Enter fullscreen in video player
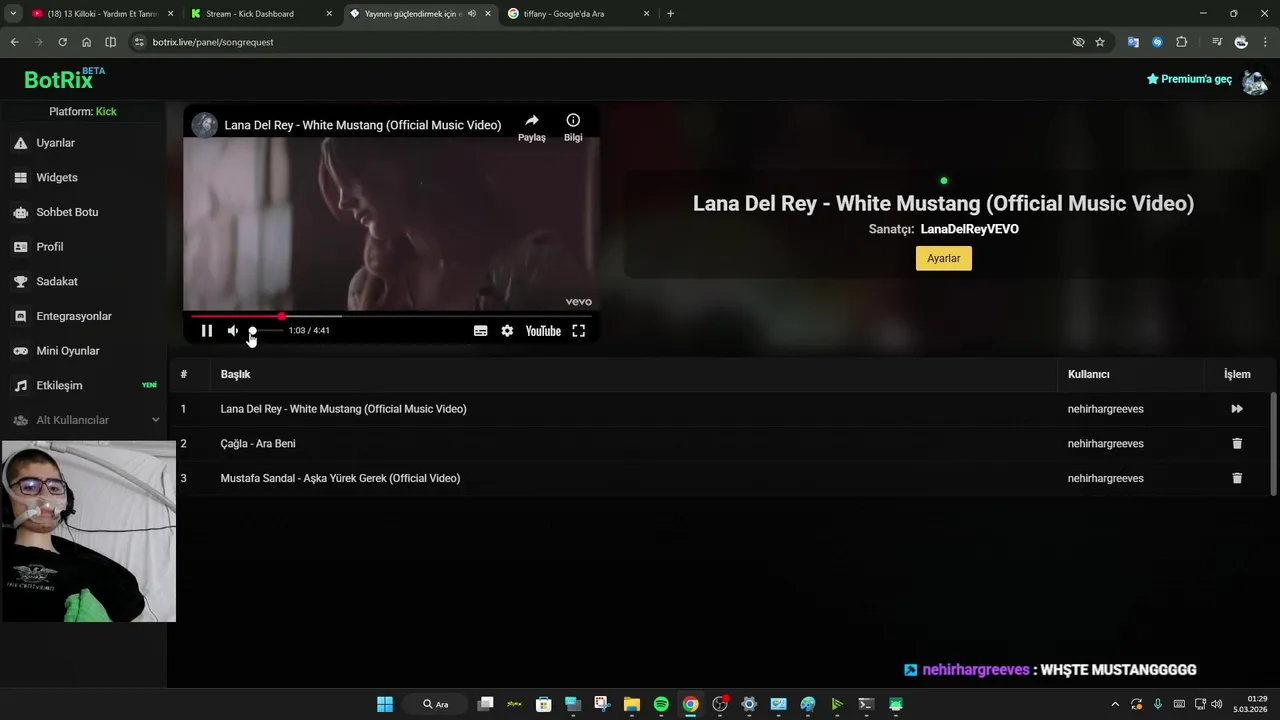Screen dimensions: 1280x720 pyautogui.click(x=578, y=331)
